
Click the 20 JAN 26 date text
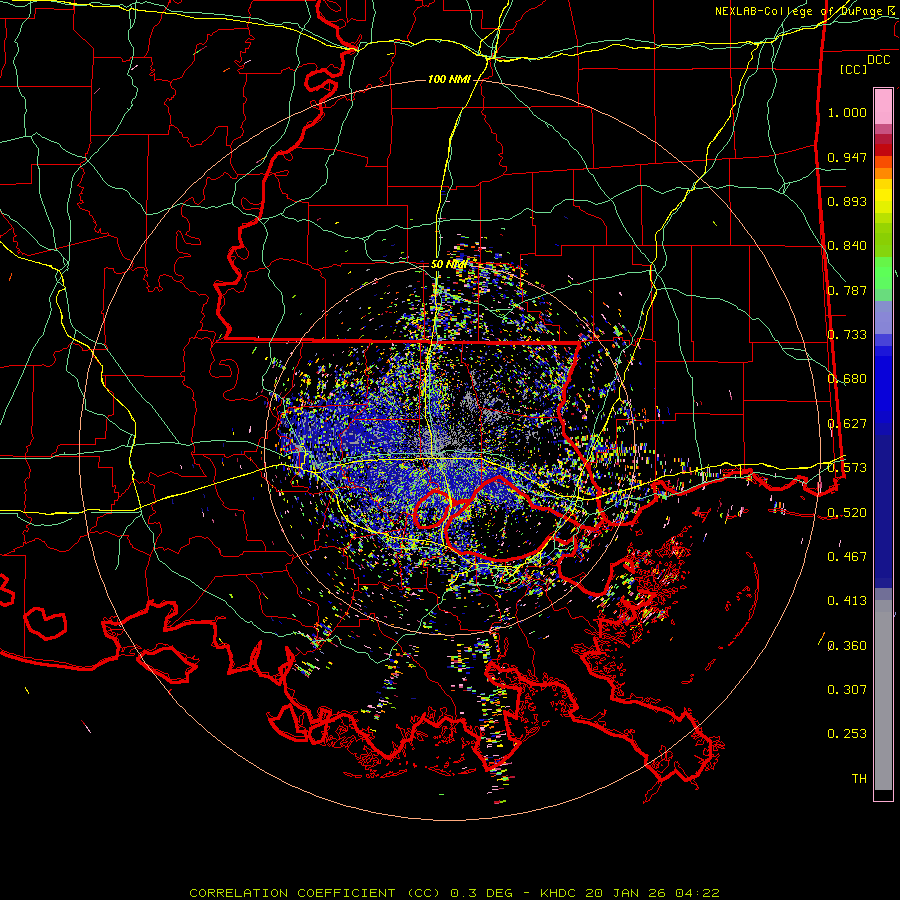click(x=626, y=893)
